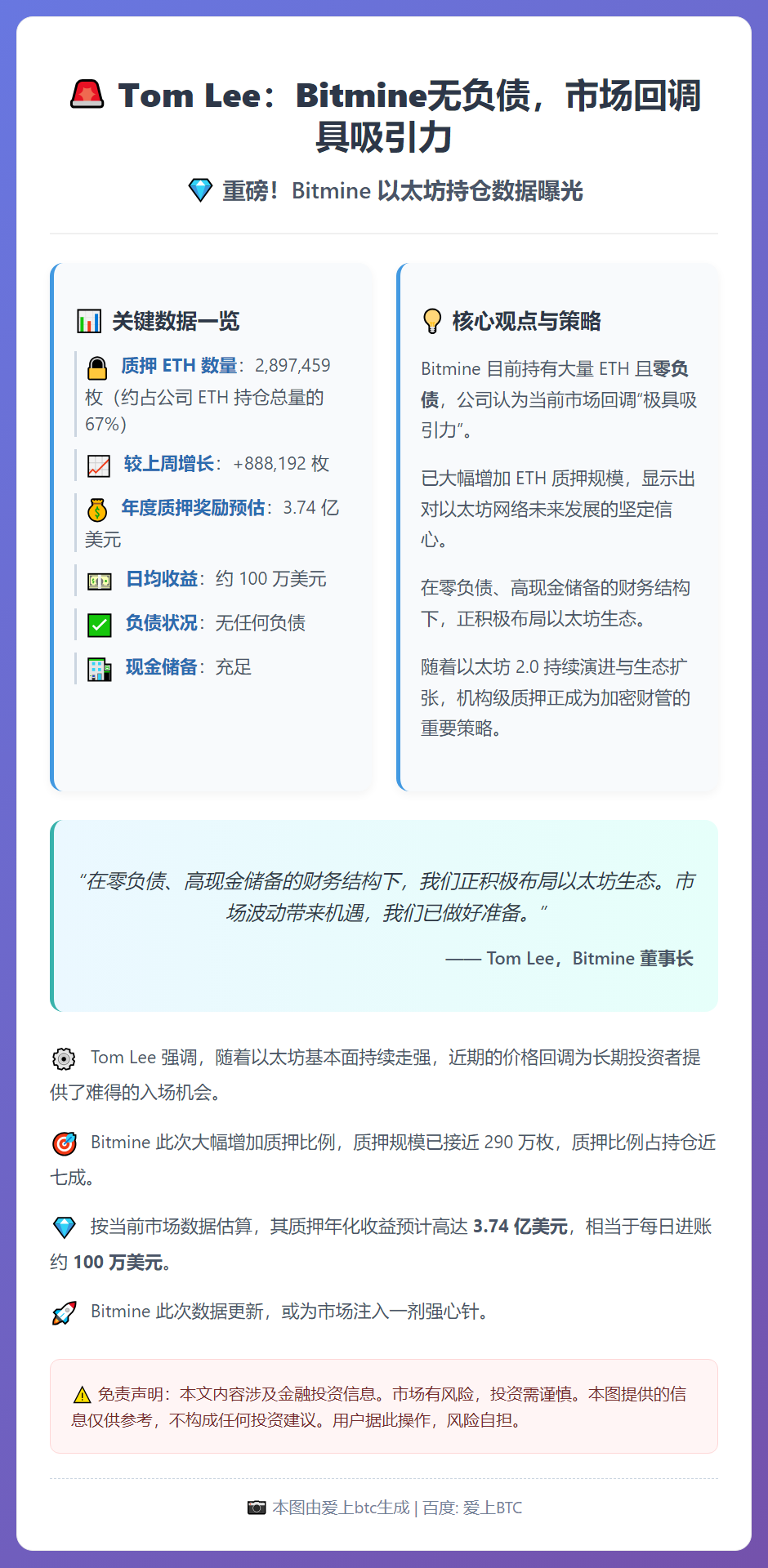768x1568 pixels.
Task: Click the warning triangle icon beside 免责声明
Action: tap(82, 1395)
